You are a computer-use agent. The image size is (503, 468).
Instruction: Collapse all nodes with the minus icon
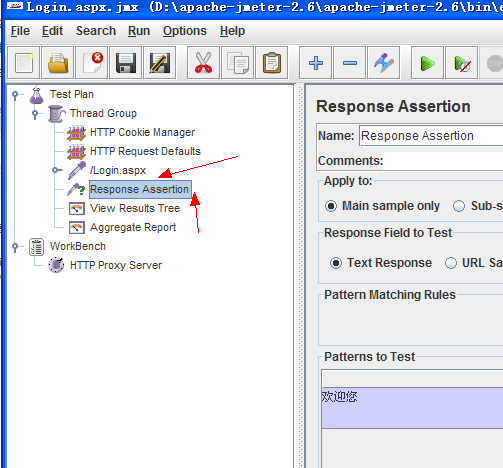[349, 63]
